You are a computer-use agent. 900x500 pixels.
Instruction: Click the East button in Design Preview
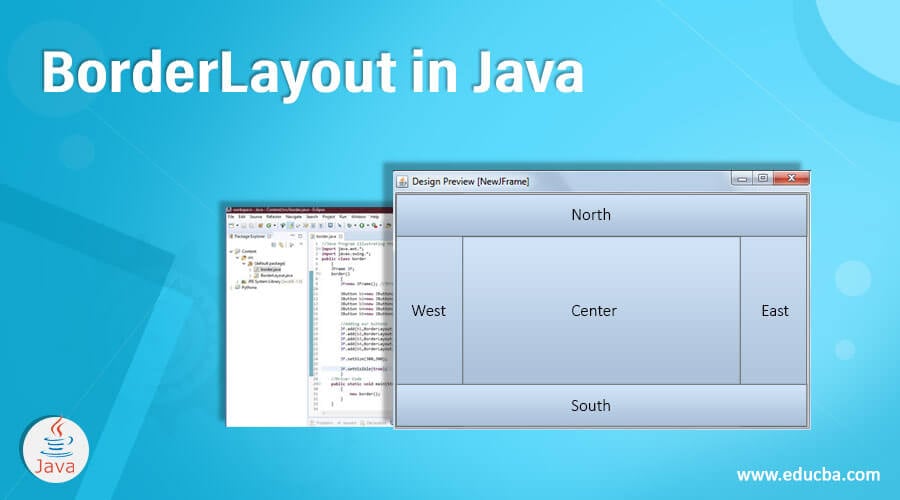[774, 311]
